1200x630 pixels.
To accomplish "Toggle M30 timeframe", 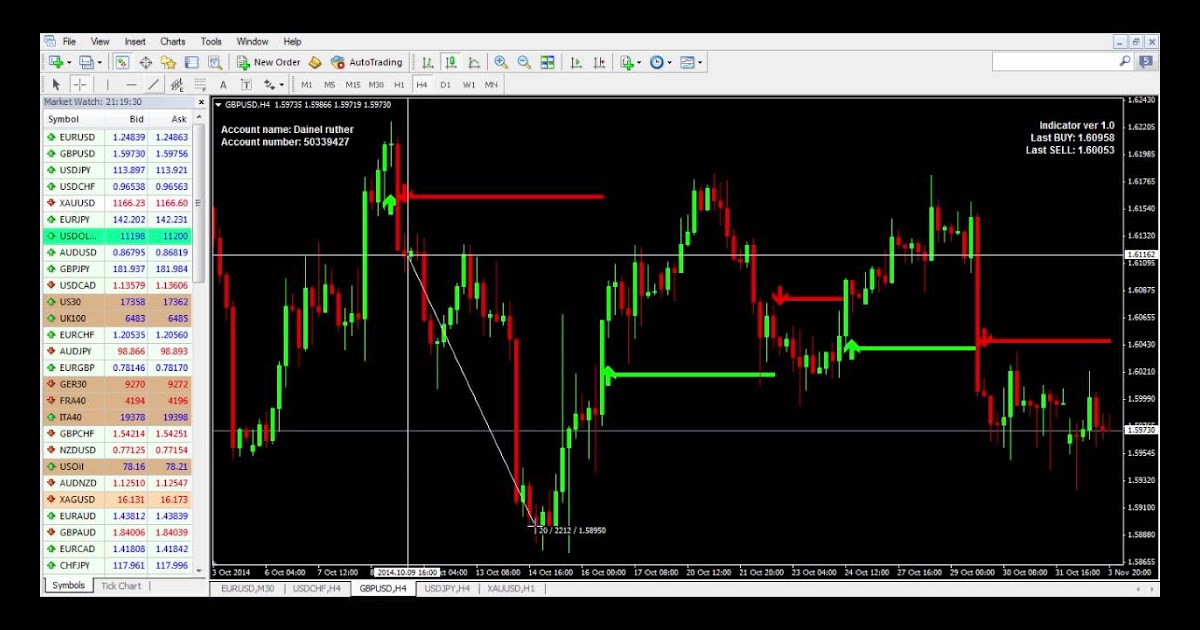I will [376, 85].
